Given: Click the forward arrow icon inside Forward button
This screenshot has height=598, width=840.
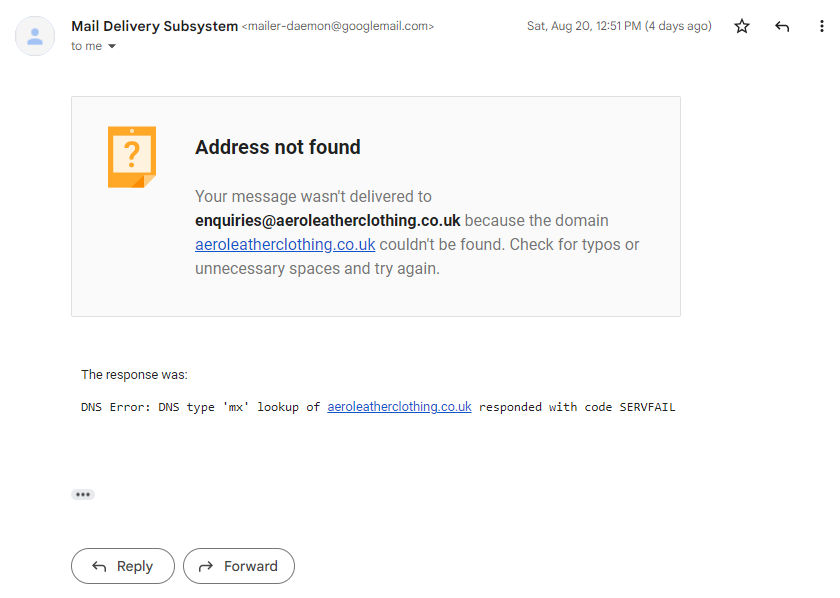Looking at the screenshot, I should click(206, 566).
